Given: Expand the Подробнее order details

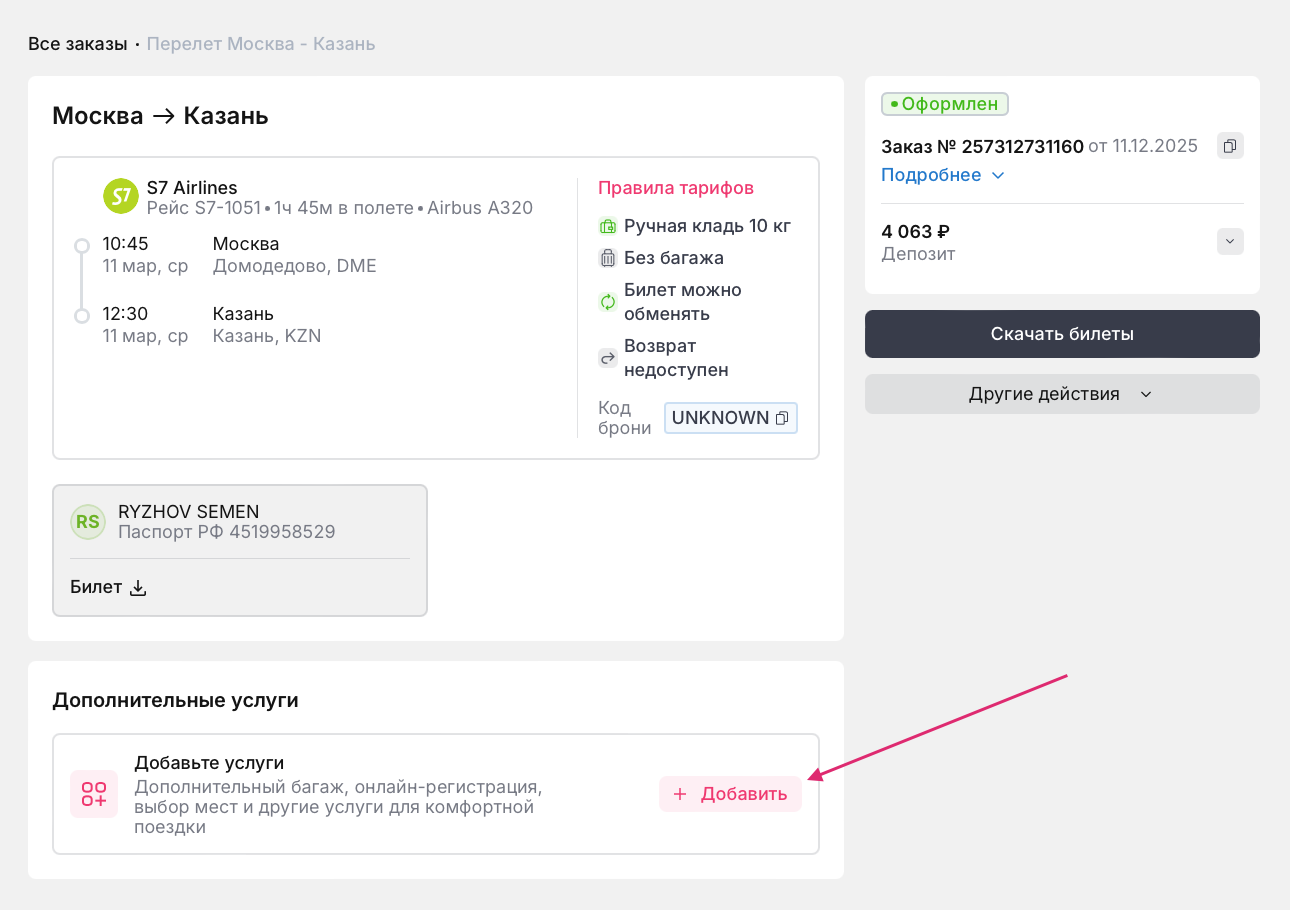Looking at the screenshot, I should (942, 175).
